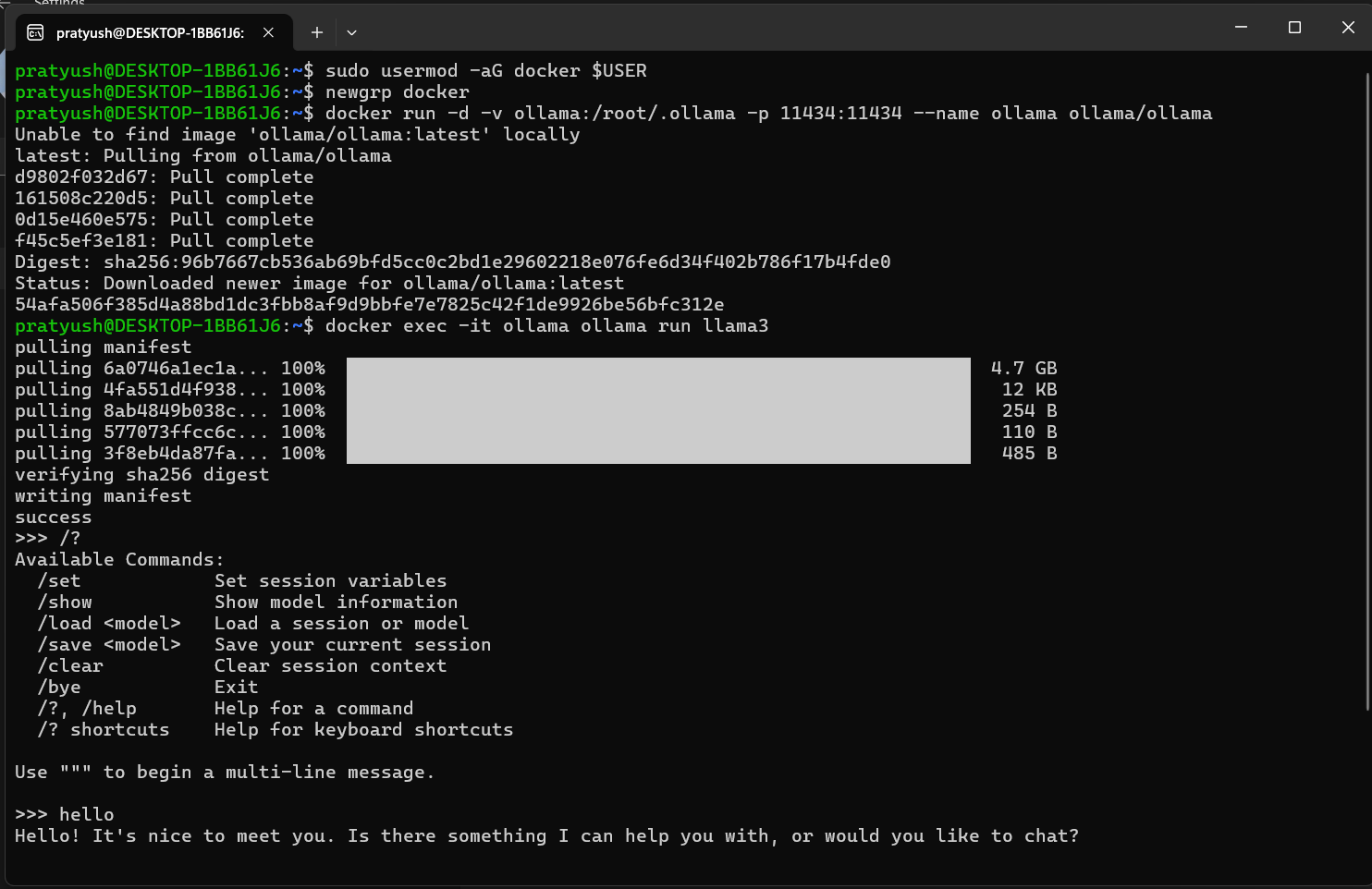Click 'Status: Downloaded newer image' line

[320, 284]
